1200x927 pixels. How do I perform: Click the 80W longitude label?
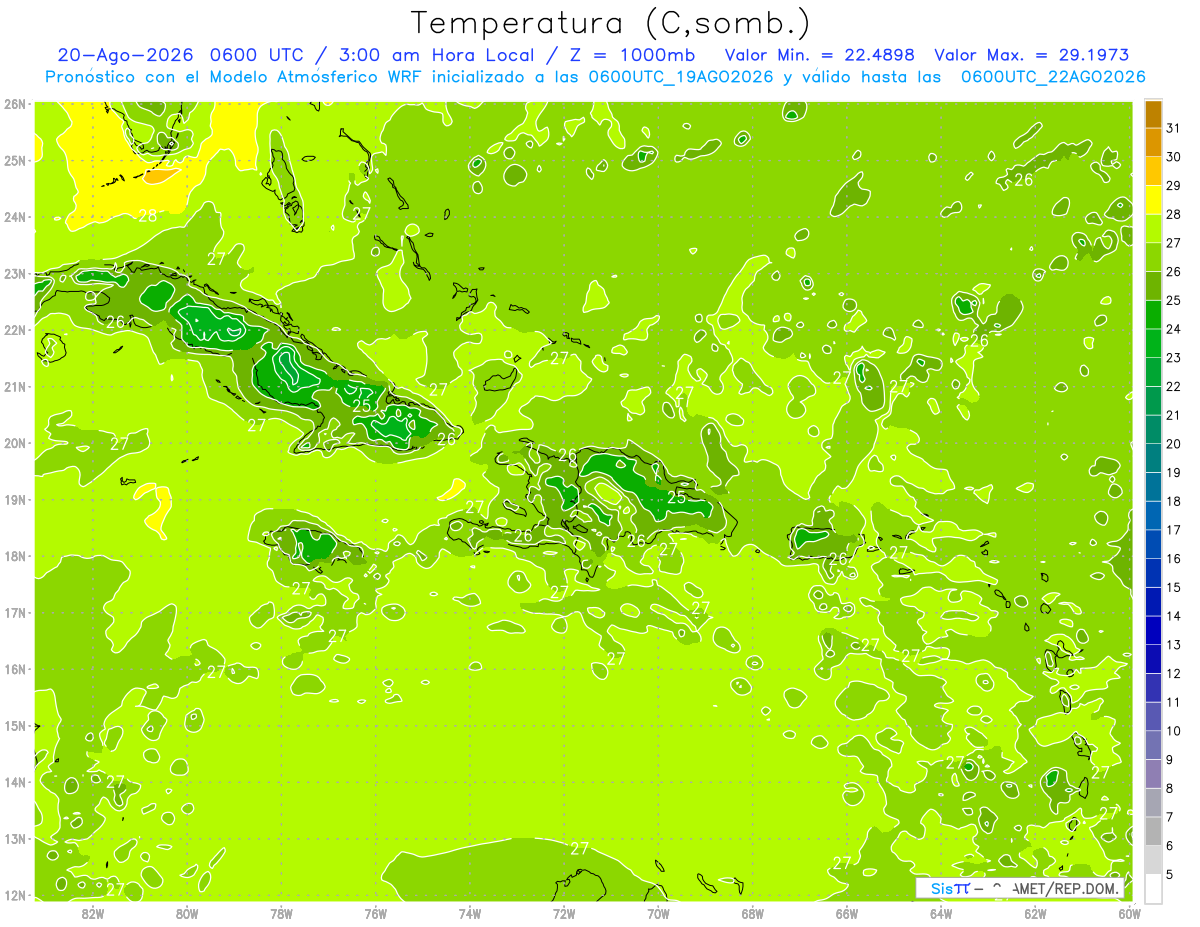(186, 912)
